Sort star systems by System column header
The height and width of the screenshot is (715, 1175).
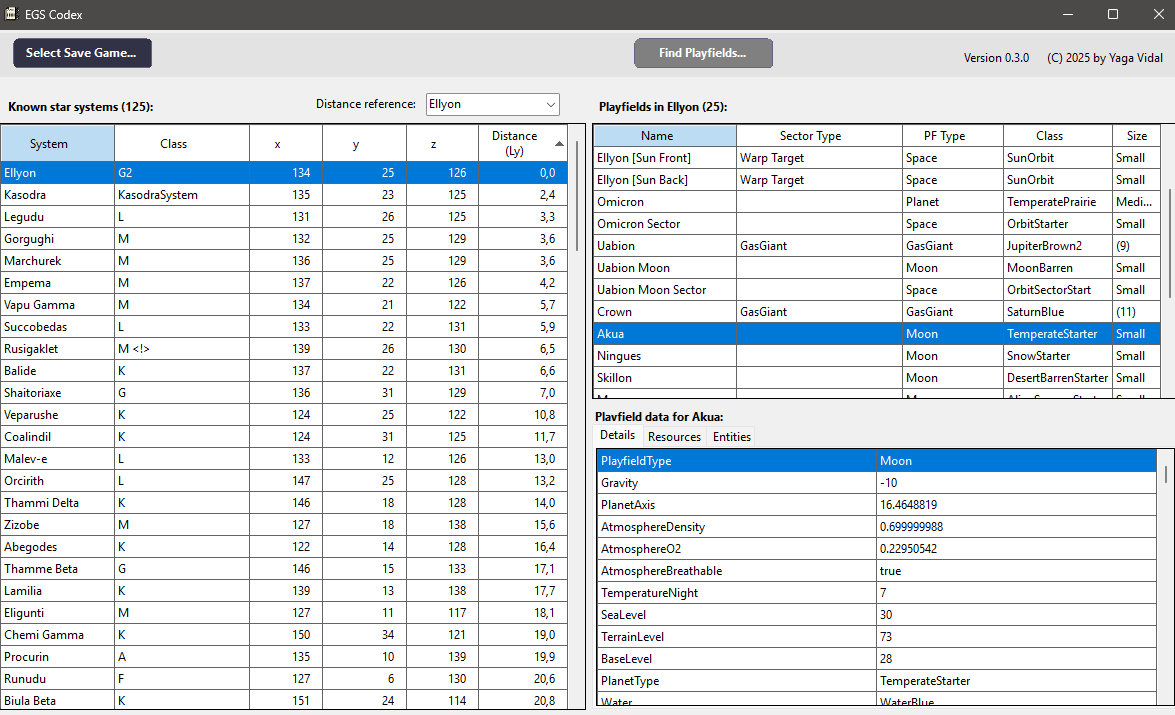pos(49,144)
